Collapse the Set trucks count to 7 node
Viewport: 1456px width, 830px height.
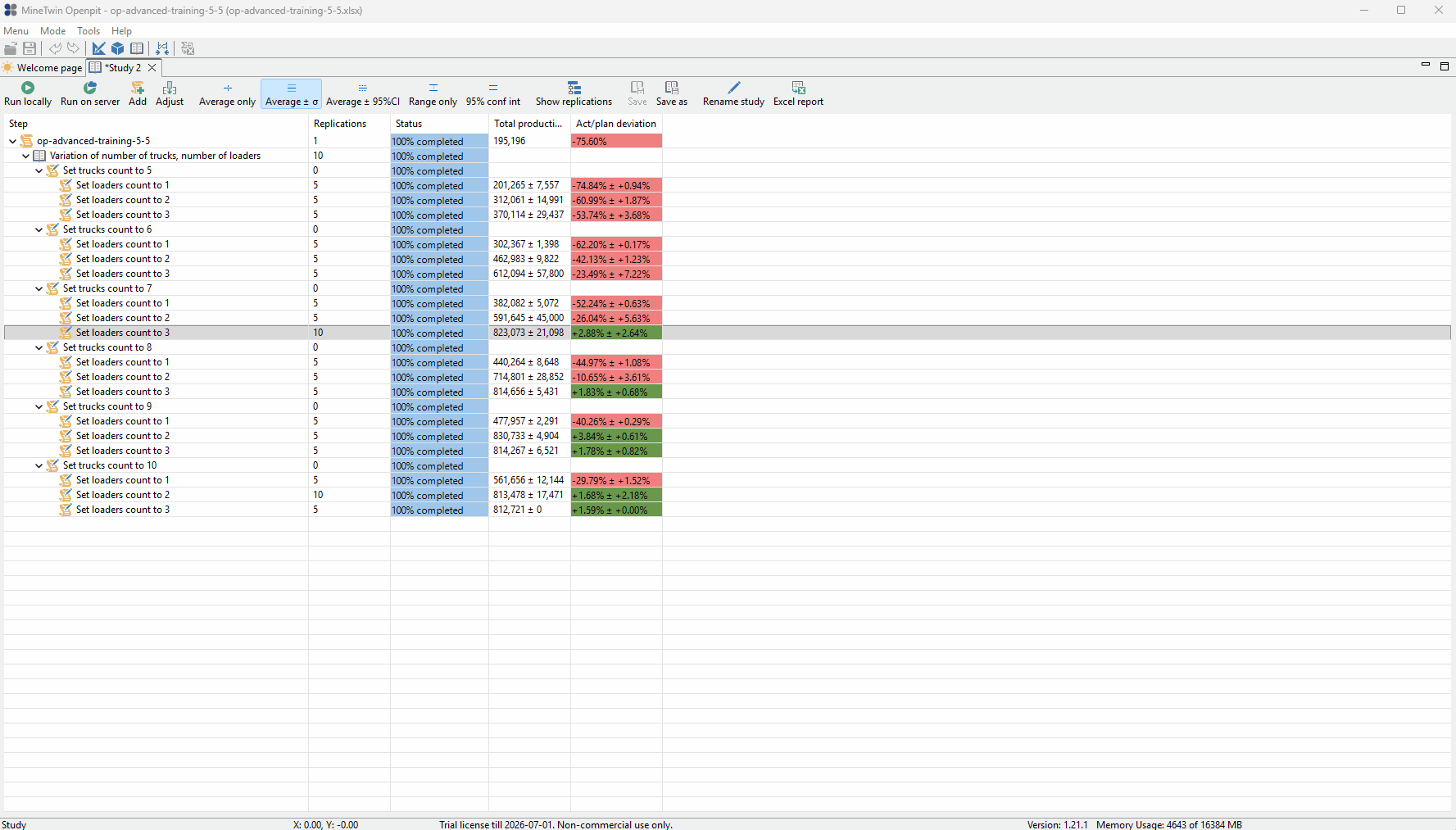point(39,288)
